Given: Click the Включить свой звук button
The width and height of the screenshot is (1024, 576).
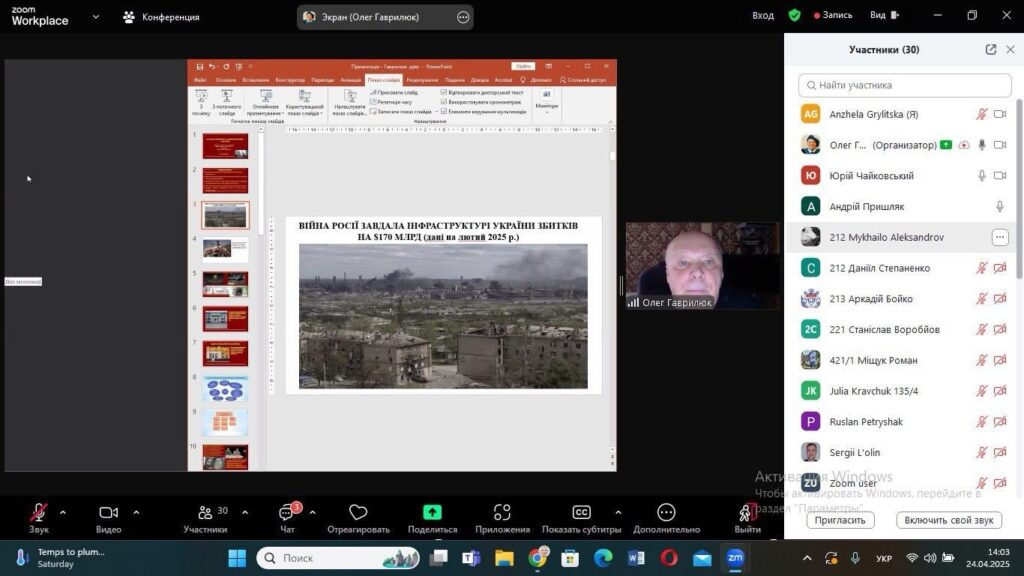Looking at the screenshot, I should coord(948,520).
